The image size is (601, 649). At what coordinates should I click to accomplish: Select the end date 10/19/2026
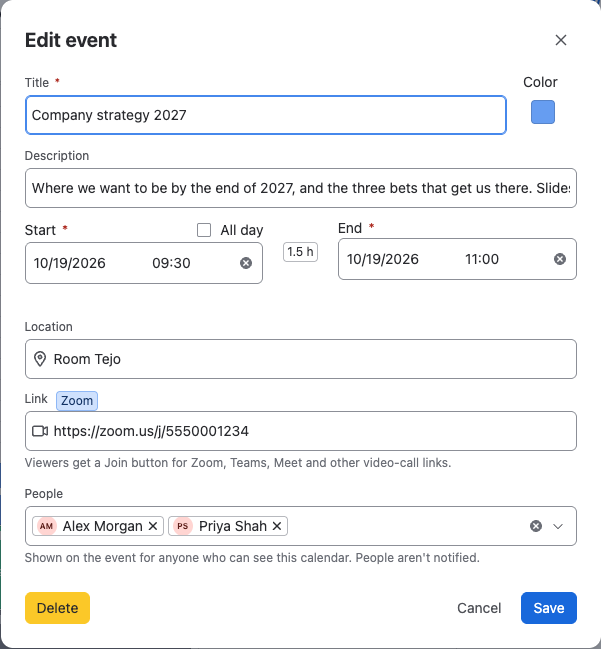click(x=382, y=259)
